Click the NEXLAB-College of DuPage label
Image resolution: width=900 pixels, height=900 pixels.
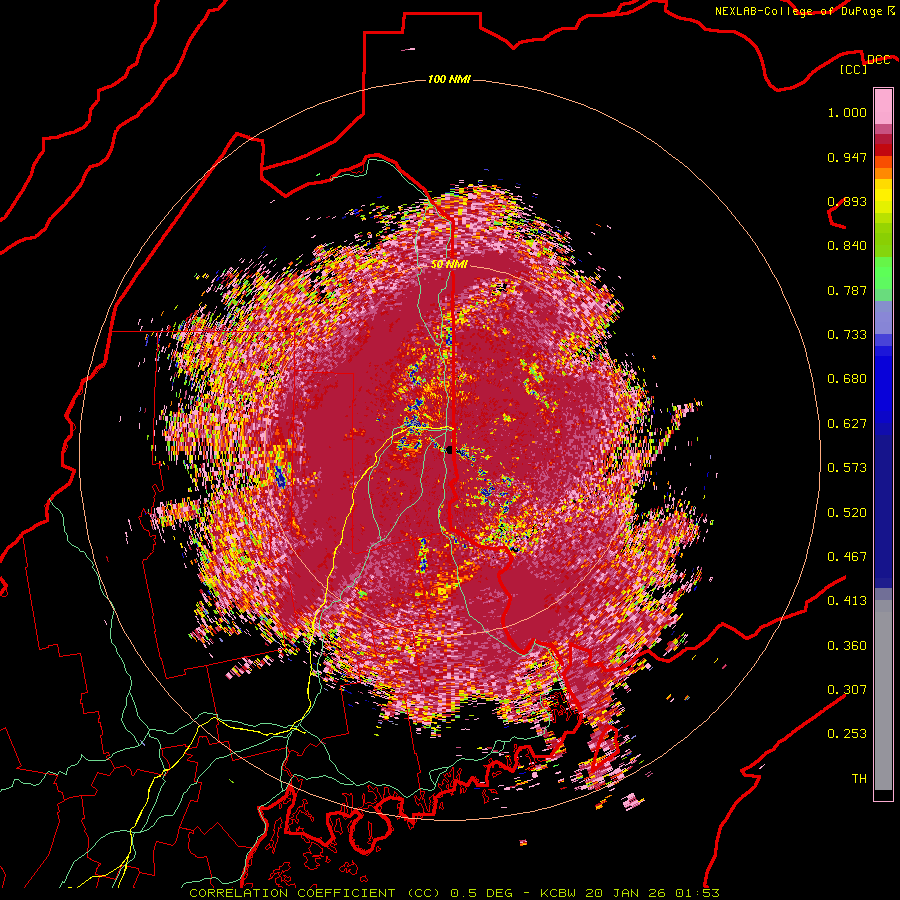(804, 11)
